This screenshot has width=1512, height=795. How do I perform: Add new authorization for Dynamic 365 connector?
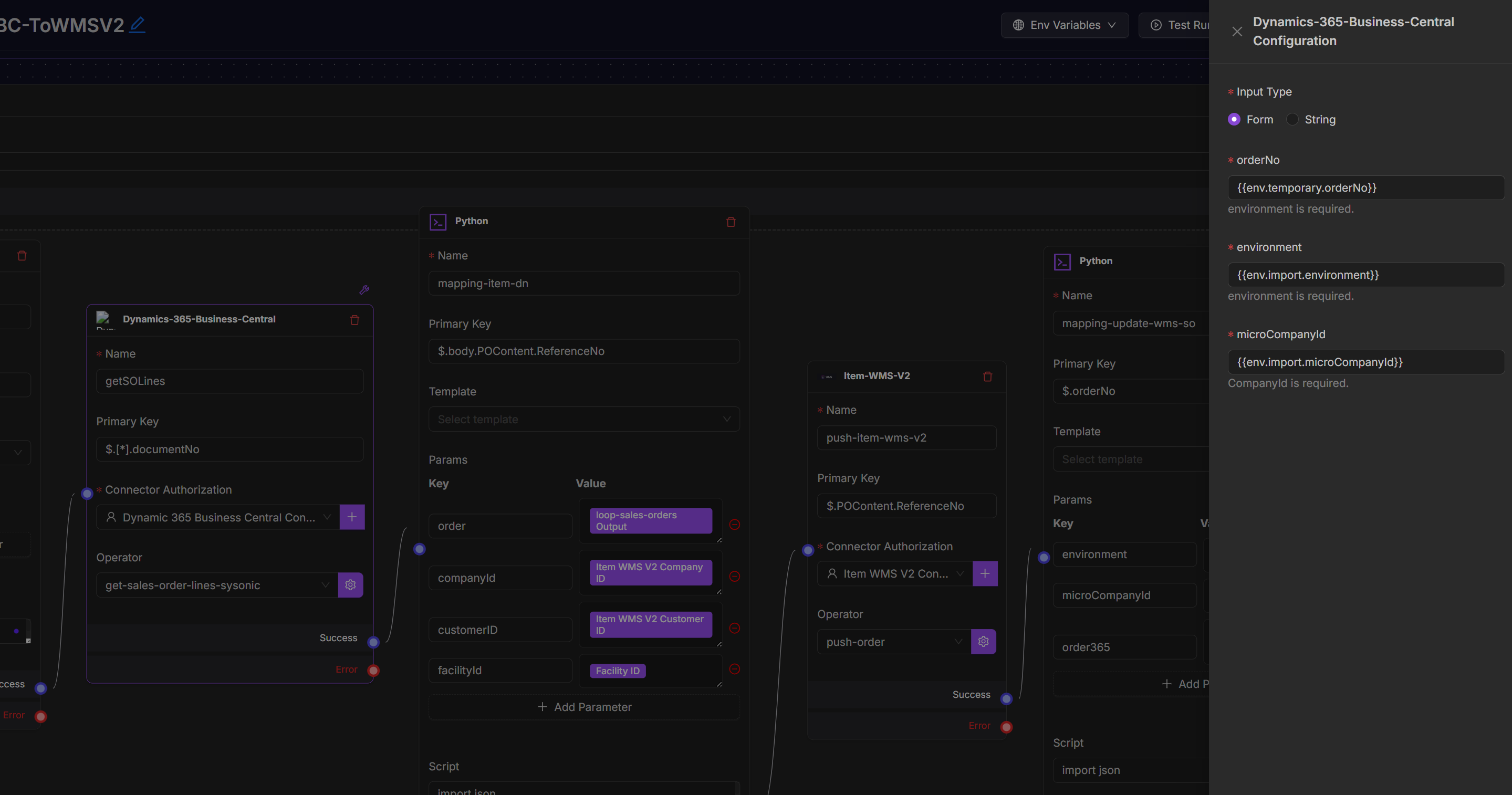click(x=351, y=517)
